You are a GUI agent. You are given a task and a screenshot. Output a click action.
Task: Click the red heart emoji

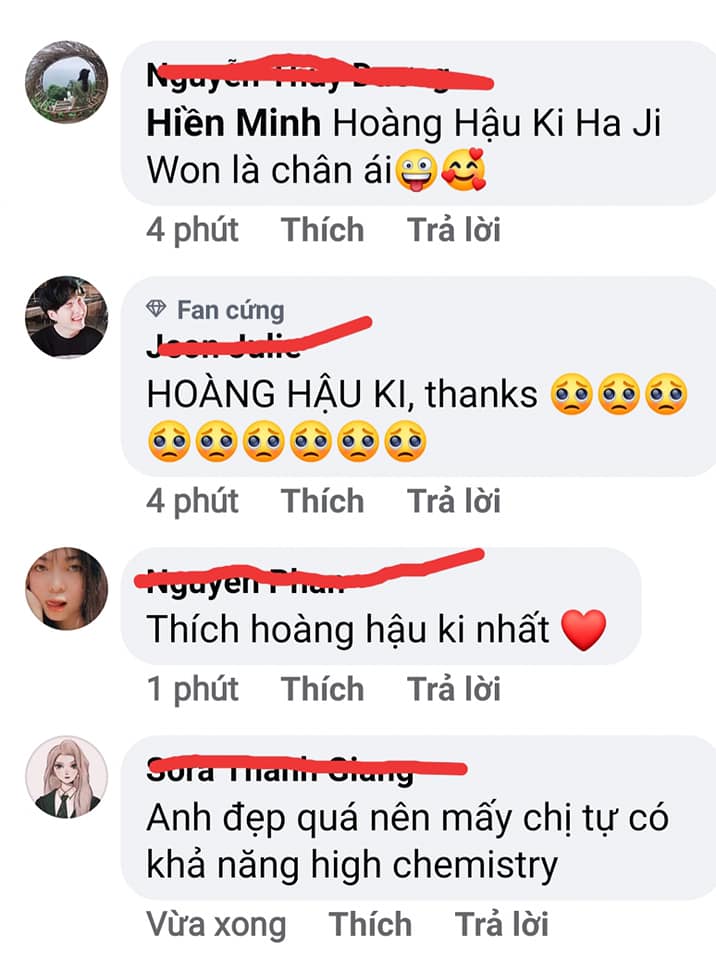coord(584,630)
